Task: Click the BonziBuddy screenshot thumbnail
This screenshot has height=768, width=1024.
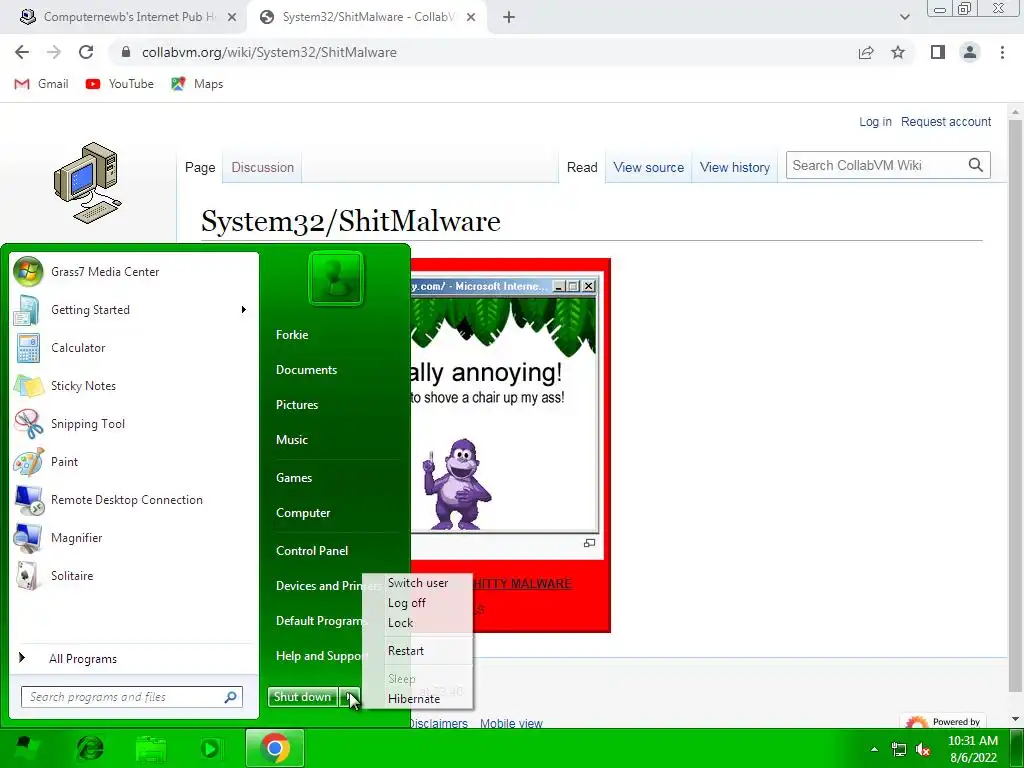Action: pos(504,406)
